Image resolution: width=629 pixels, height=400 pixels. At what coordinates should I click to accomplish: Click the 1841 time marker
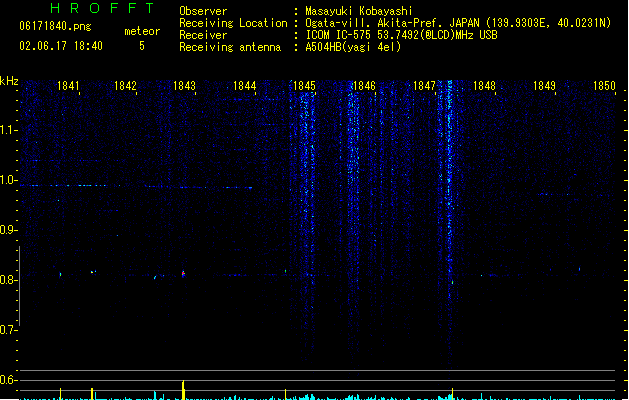click(x=68, y=86)
